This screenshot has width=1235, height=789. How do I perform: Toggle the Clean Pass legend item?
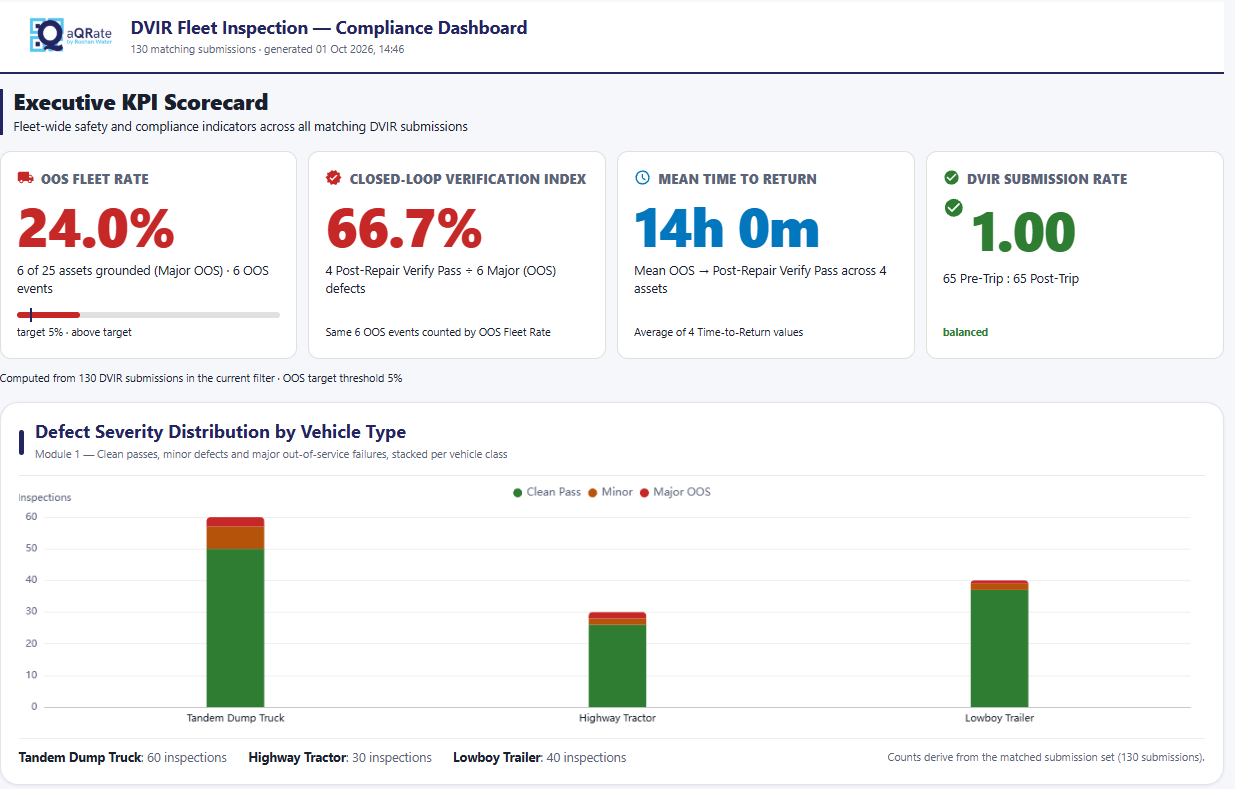click(x=547, y=492)
